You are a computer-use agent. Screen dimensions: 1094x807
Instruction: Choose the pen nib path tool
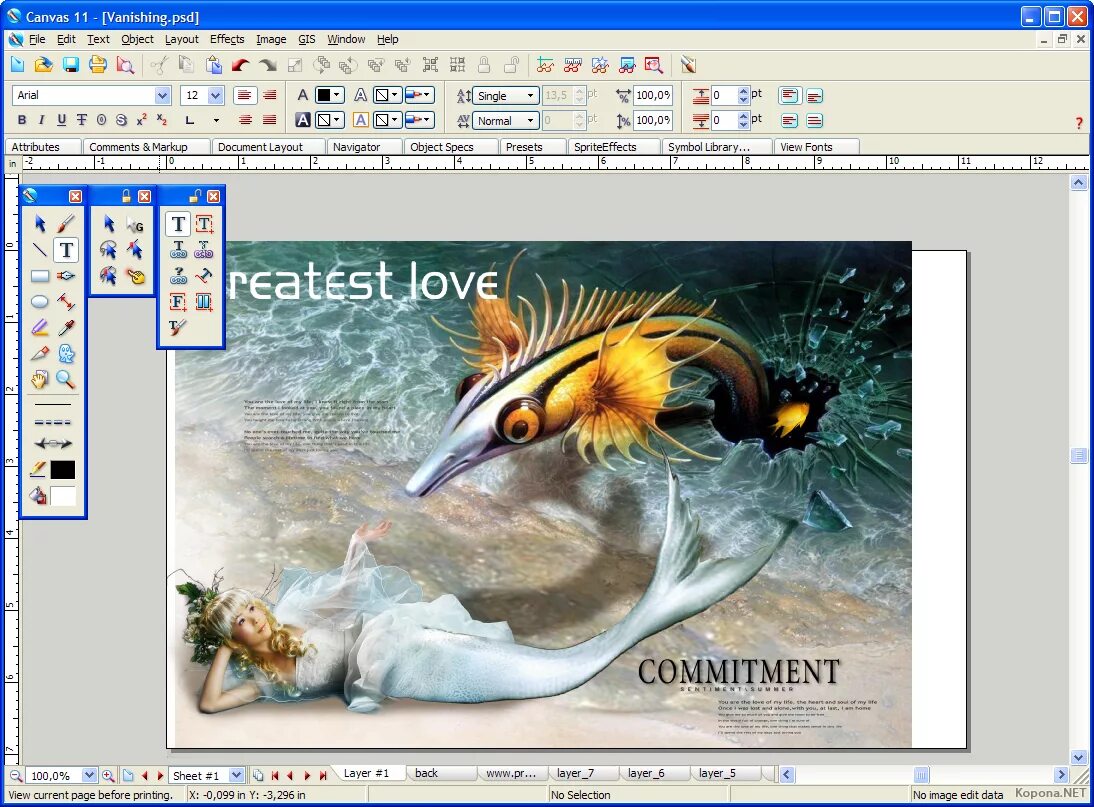(66, 276)
